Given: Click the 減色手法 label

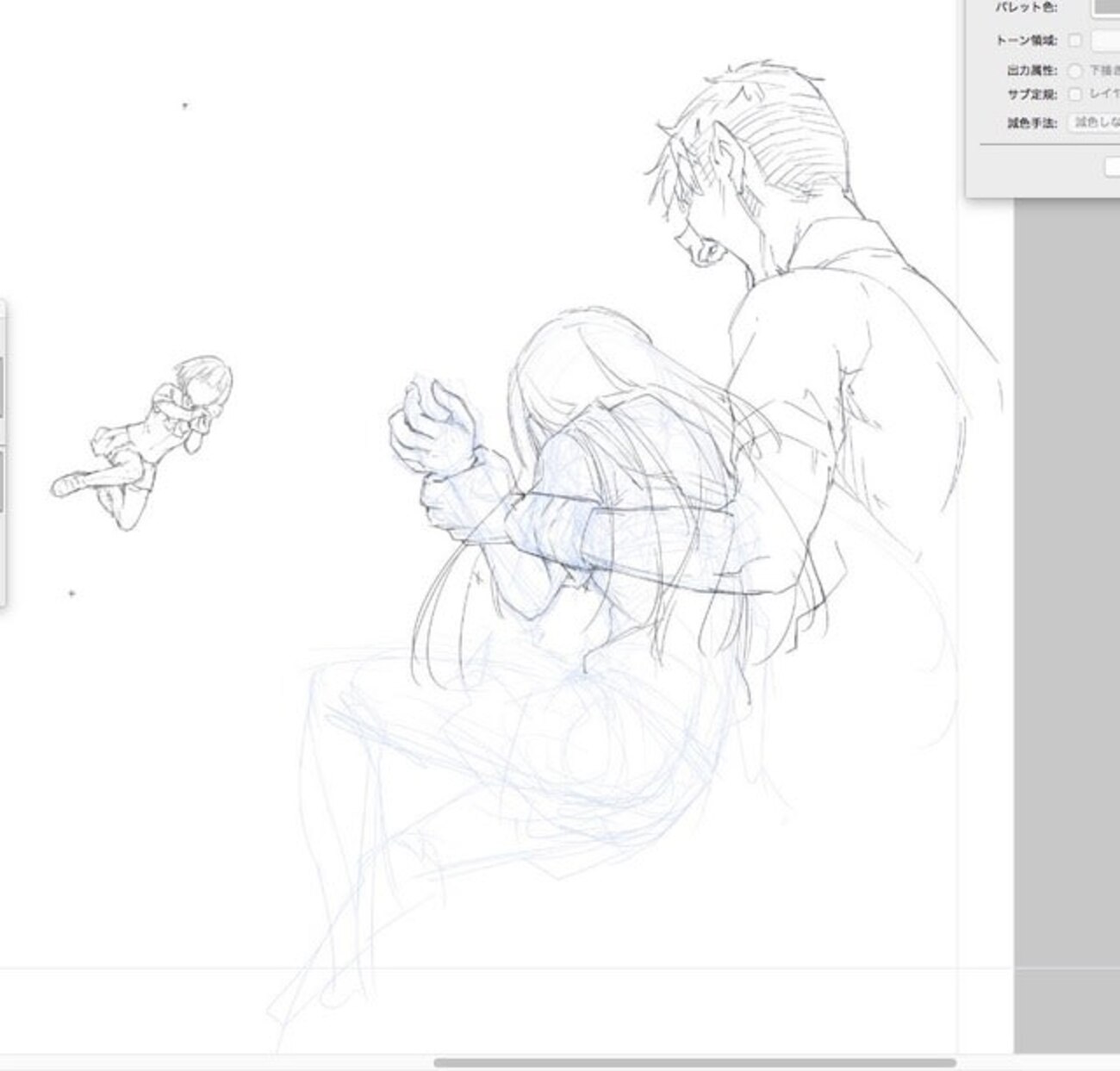Looking at the screenshot, I should [x=1032, y=123].
